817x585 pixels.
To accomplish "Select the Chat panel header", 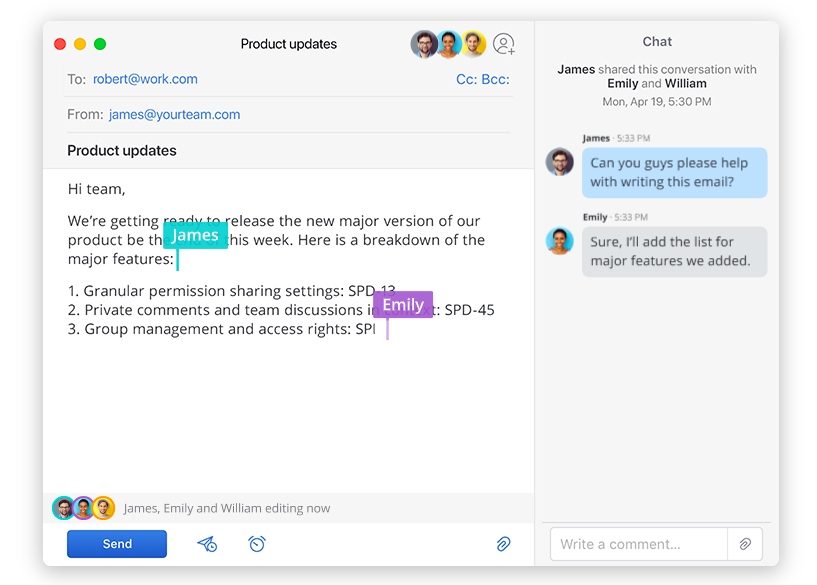I will 656,41.
